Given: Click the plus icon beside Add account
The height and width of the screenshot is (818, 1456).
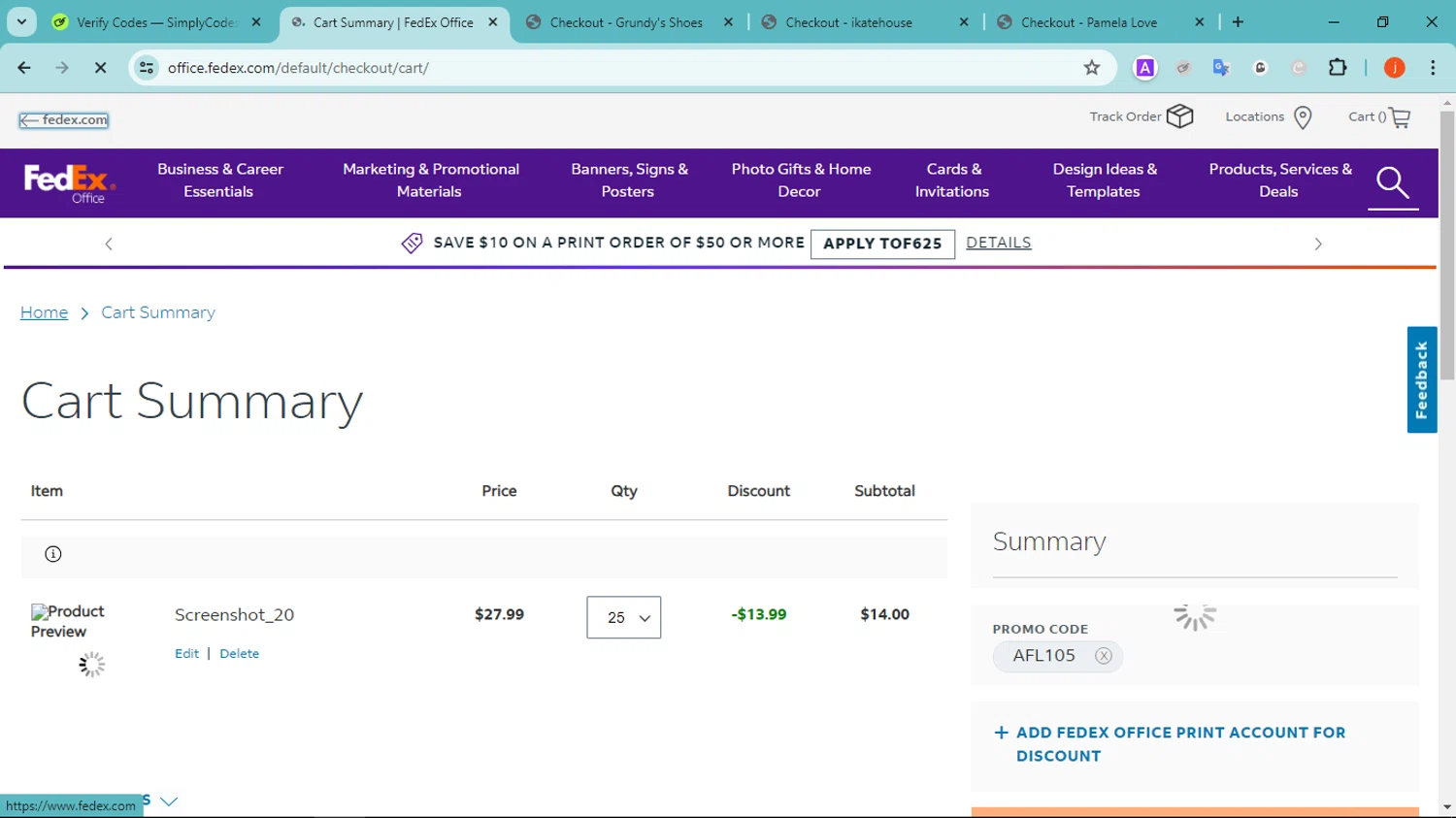Looking at the screenshot, I should coord(1002,733).
